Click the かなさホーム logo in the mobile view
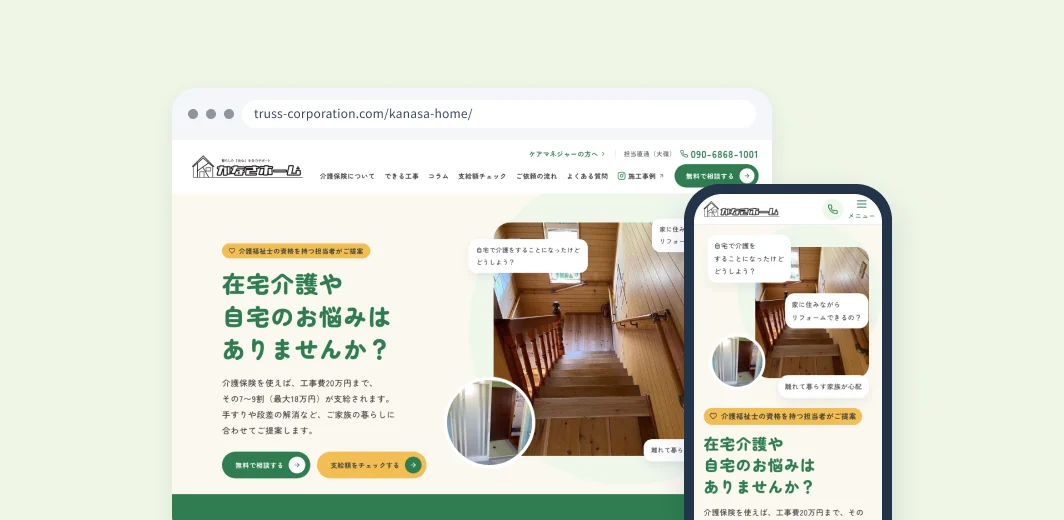 741,210
